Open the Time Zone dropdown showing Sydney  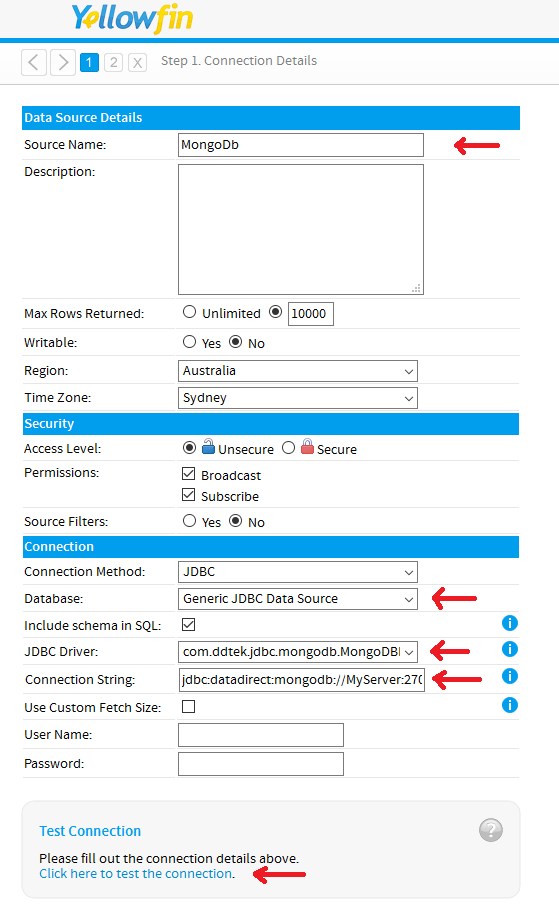[298, 398]
